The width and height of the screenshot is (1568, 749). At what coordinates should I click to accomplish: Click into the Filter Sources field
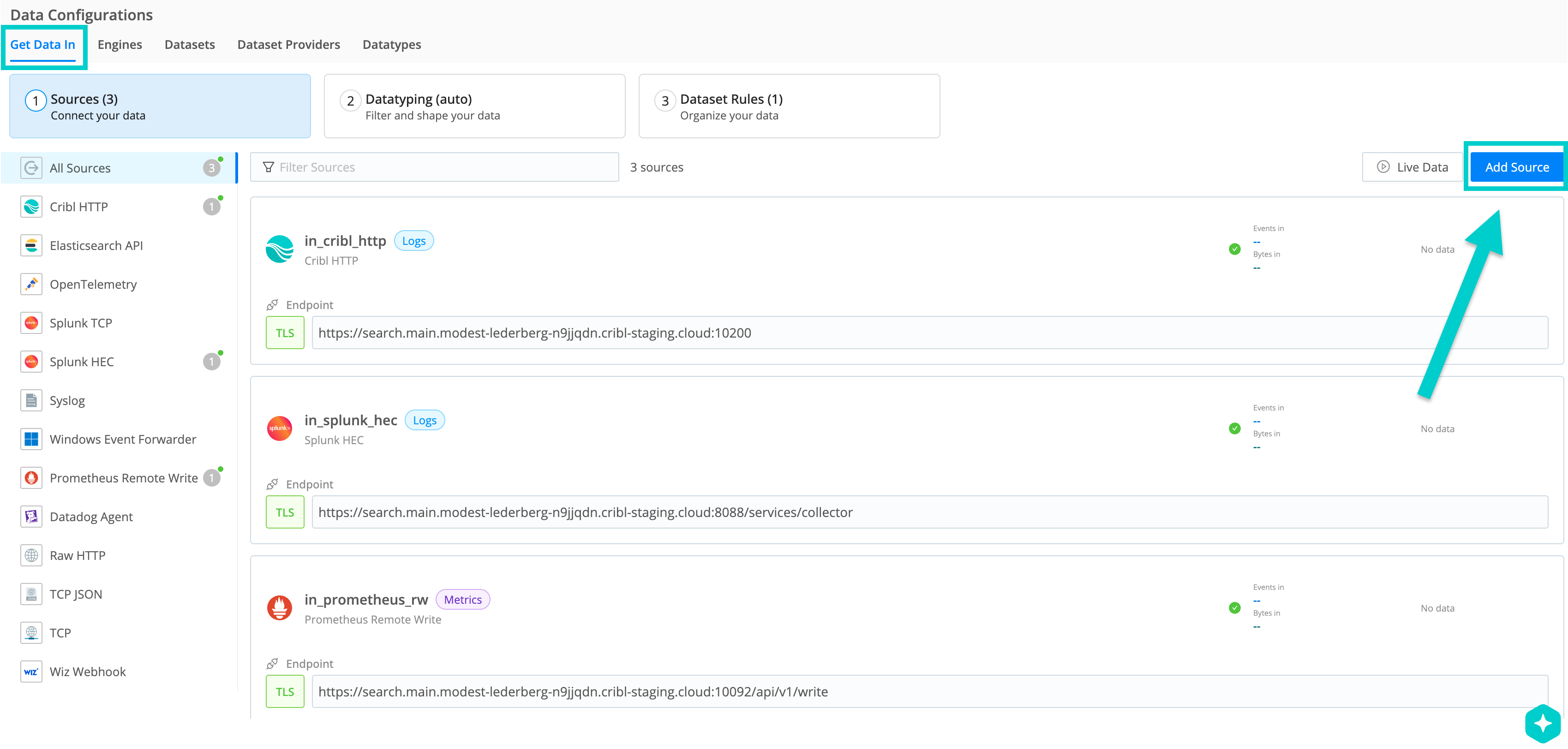coord(435,166)
